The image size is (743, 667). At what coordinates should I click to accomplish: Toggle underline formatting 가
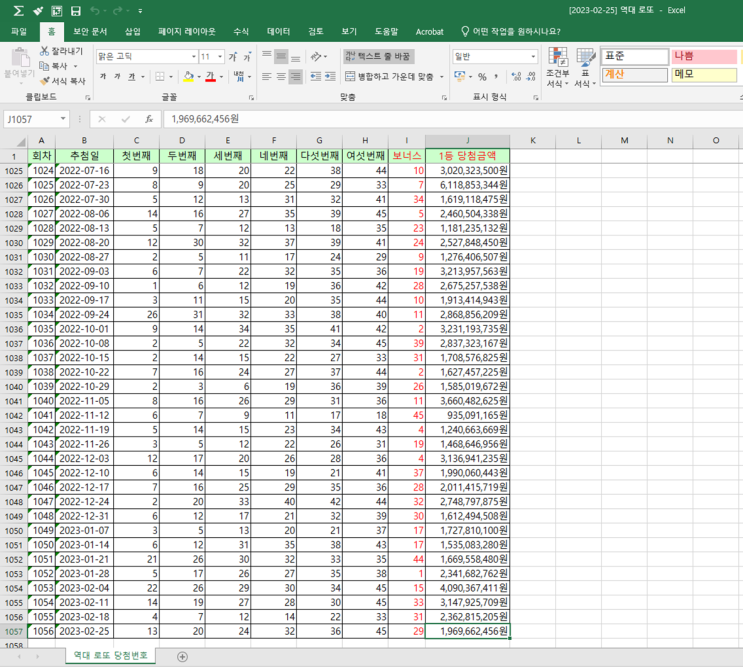pyautogui.click(x=132, y=76)
